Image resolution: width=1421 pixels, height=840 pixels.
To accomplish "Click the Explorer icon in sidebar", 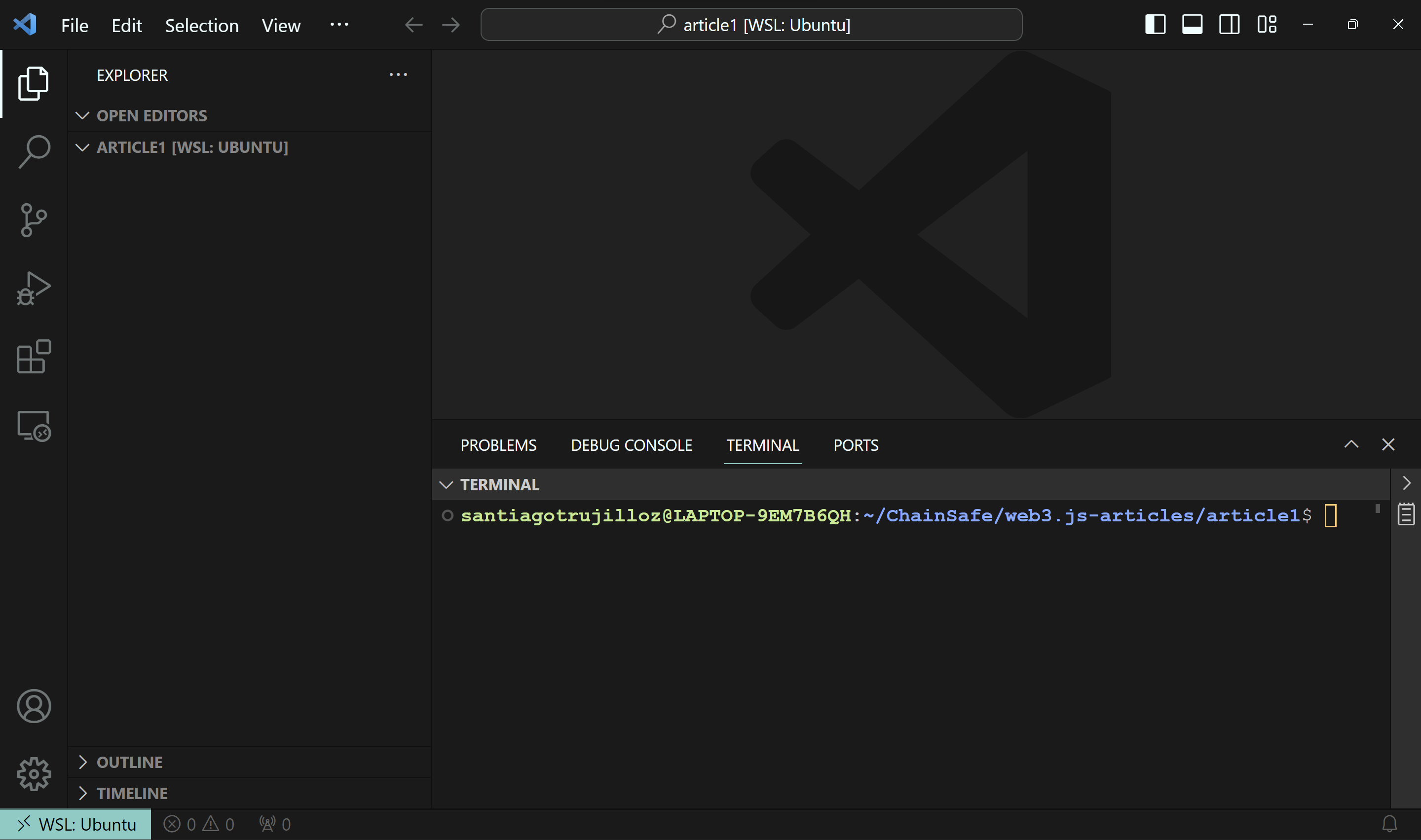I will click(x=32, y=82).
